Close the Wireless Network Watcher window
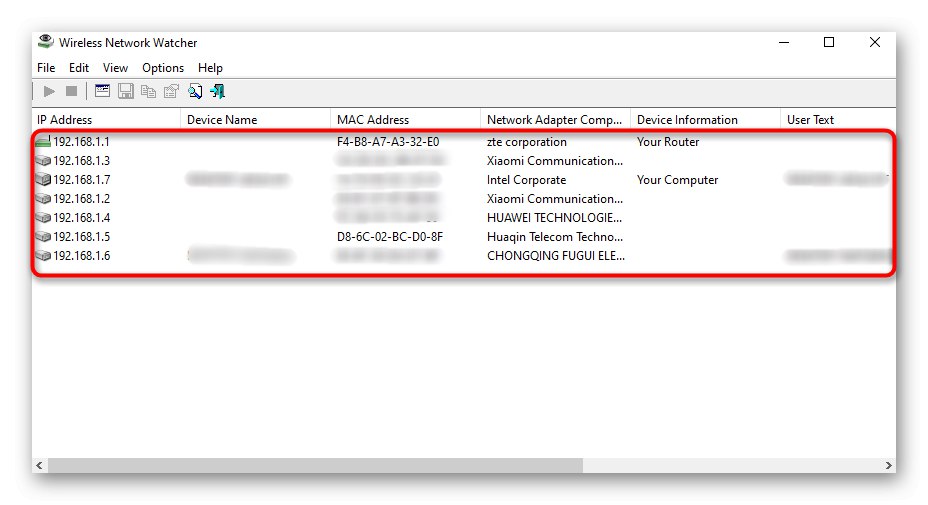Viewport: 928px width, 505px height. (875, 42)
